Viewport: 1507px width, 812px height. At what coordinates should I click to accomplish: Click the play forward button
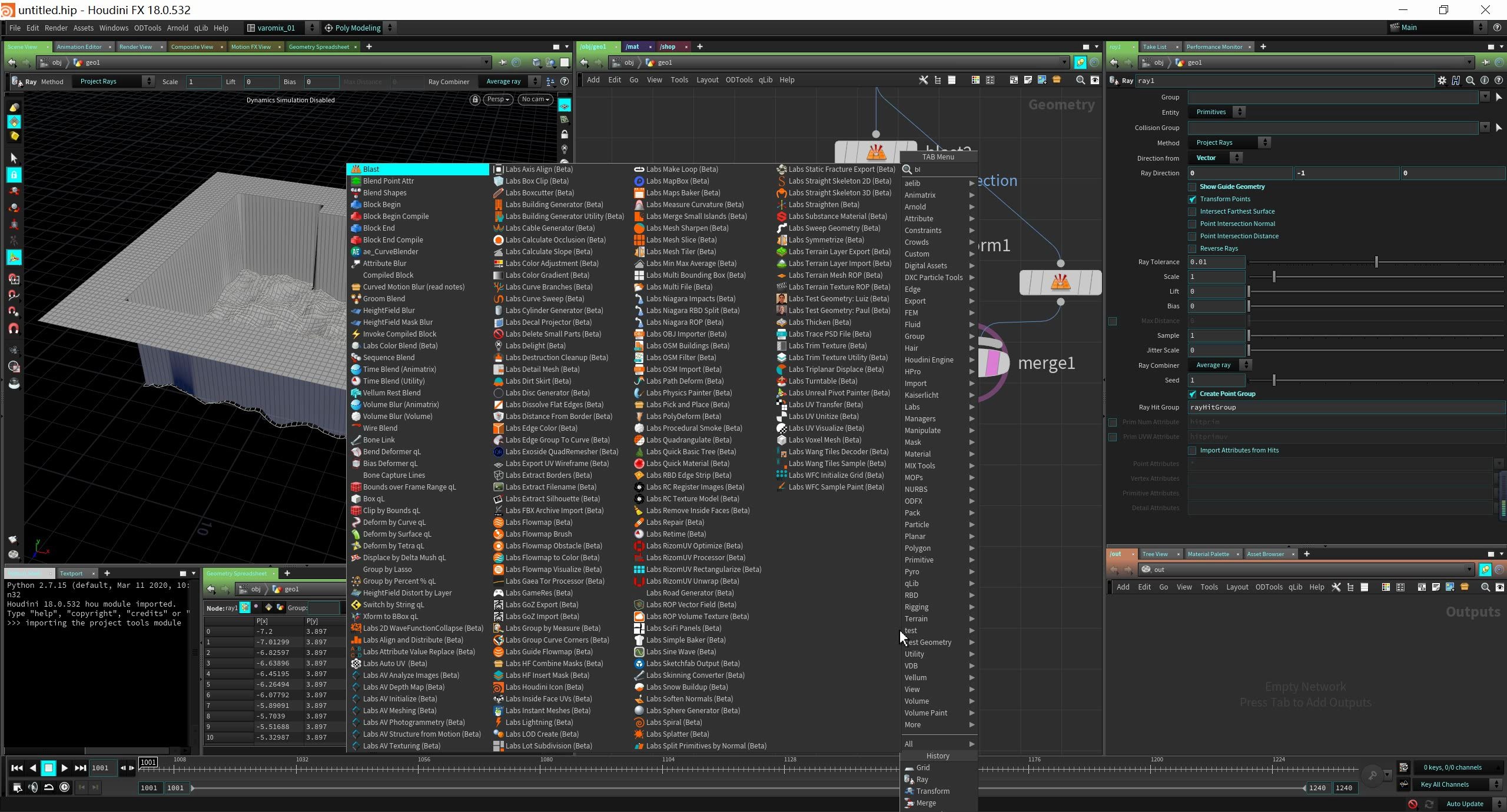(64, 767)
